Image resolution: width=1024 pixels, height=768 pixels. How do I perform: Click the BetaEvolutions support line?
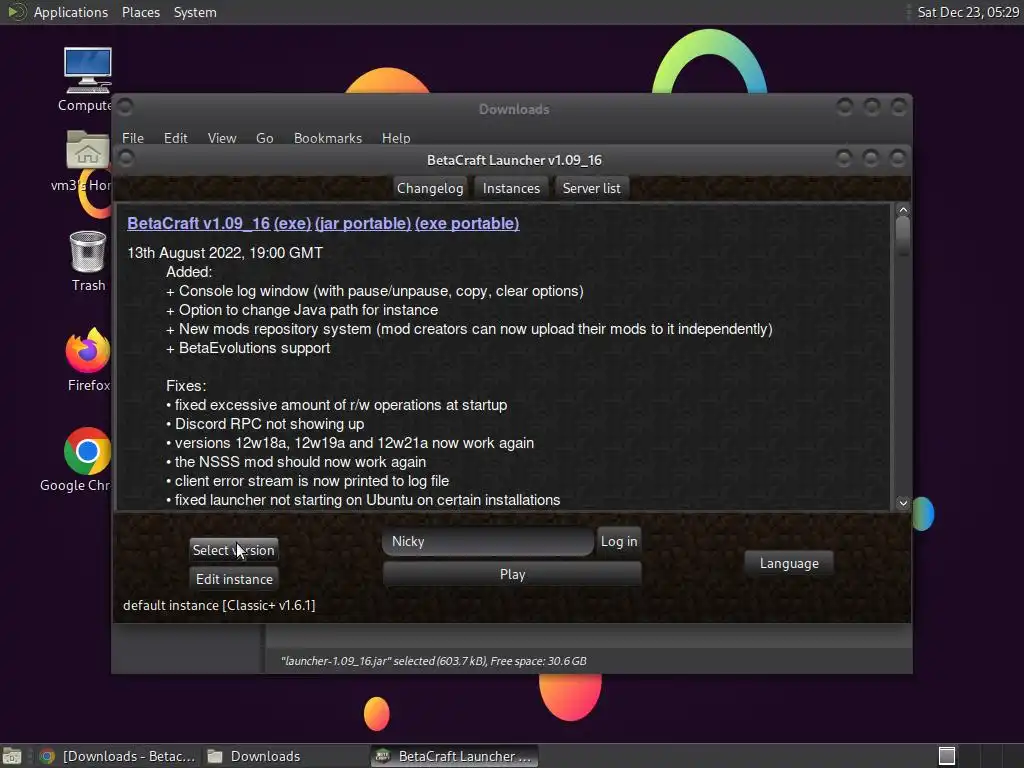(x=248, y=348)
